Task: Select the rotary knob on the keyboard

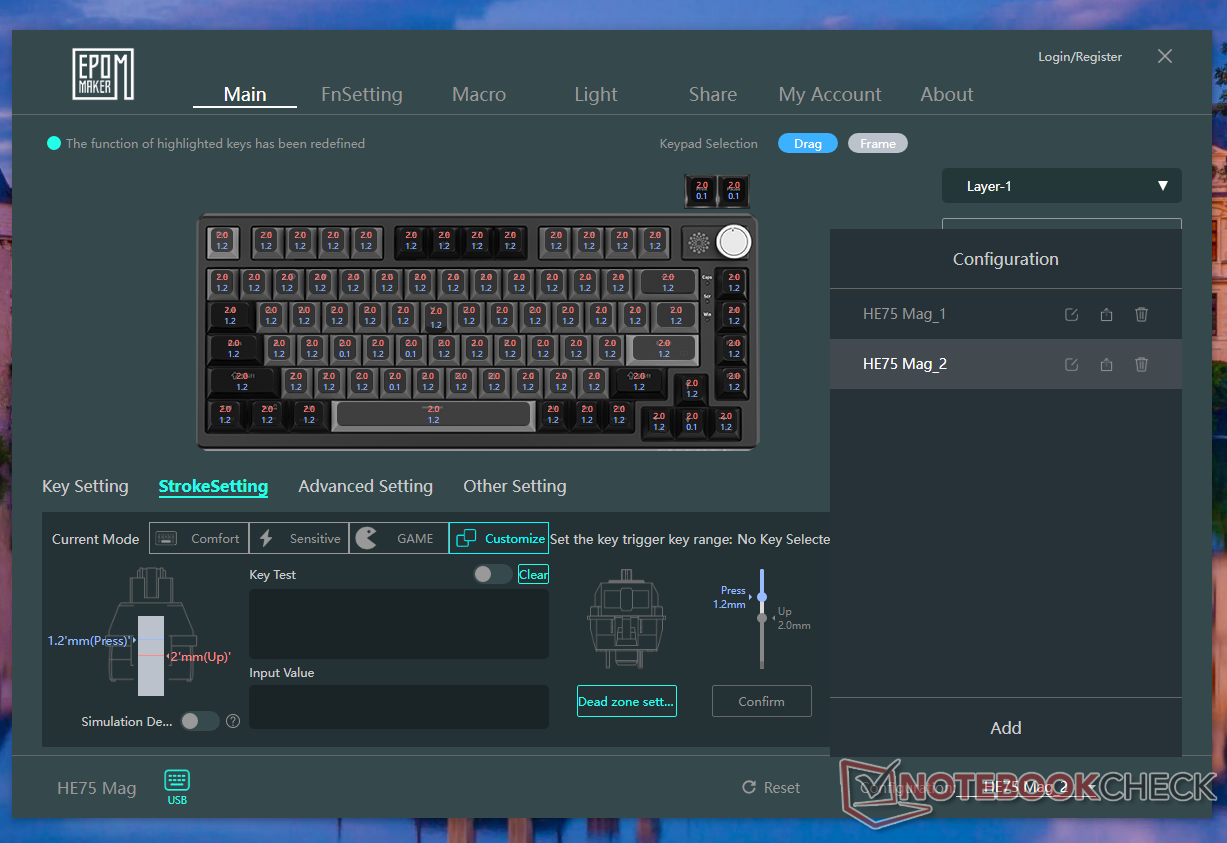Action: (733, 242)
